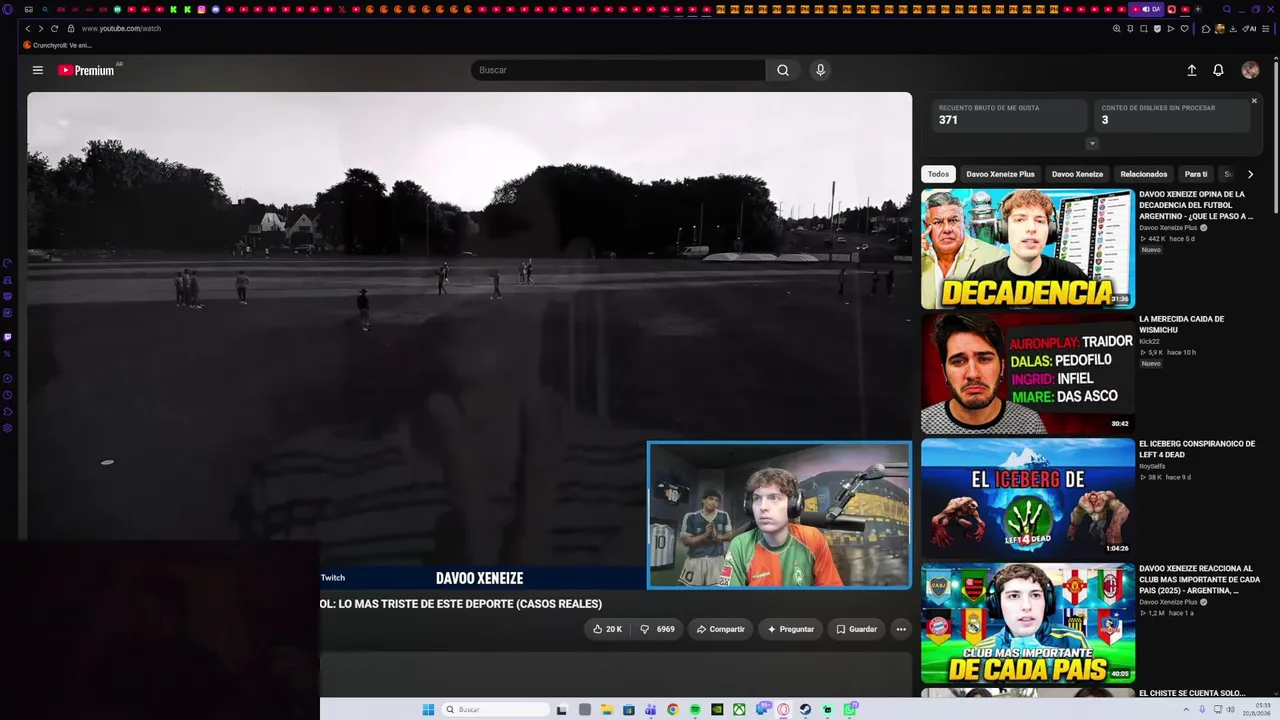The width and height of the screenshot is (1280, 720).
Task: Click the pin icon in address bar
Action: pos(1130,29)
